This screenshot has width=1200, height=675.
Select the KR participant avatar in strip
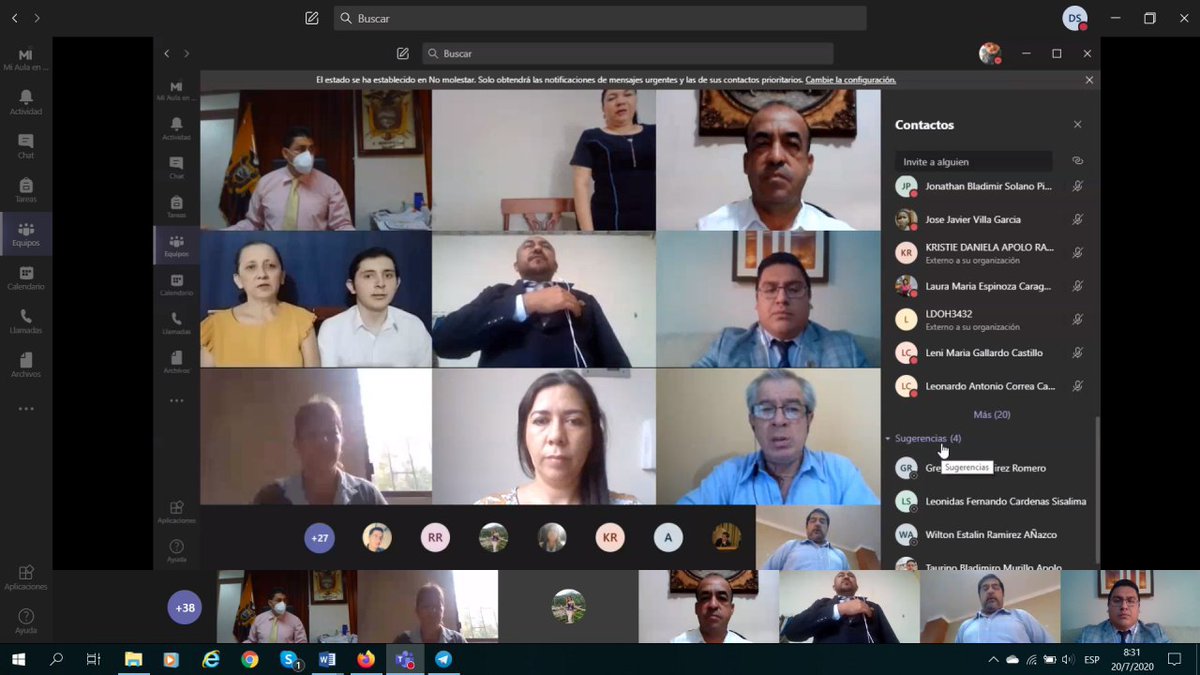tap(610, 538)
